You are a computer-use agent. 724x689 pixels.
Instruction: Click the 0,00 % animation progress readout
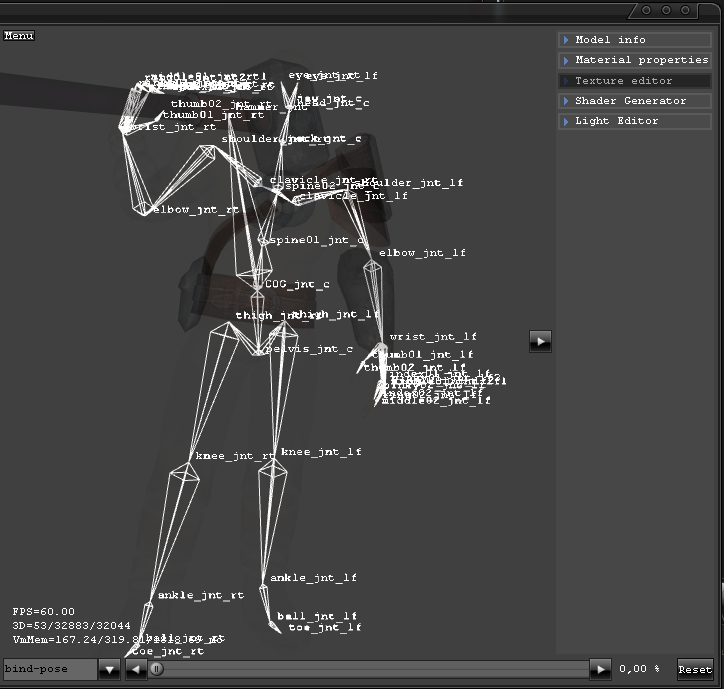(640, 670)
